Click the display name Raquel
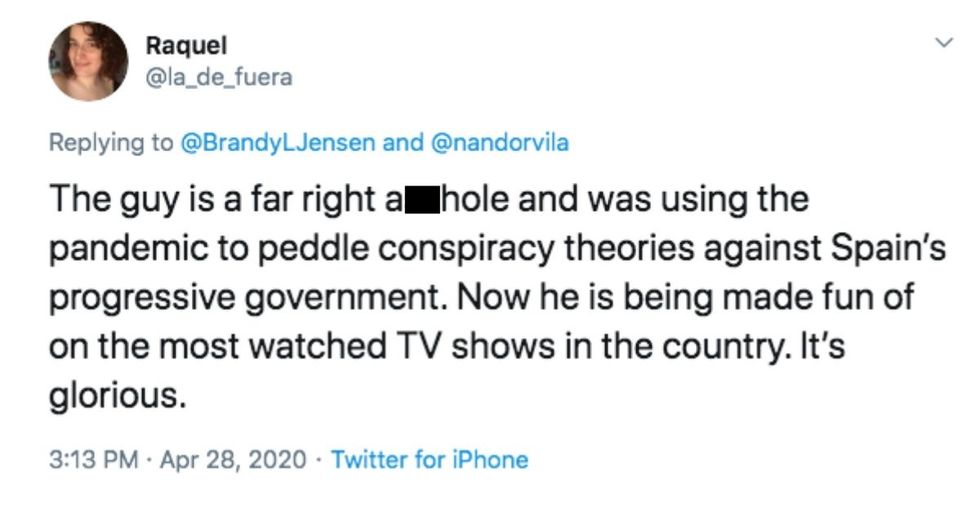The height and width of the screenshot is (513, 980). point(186,45)
